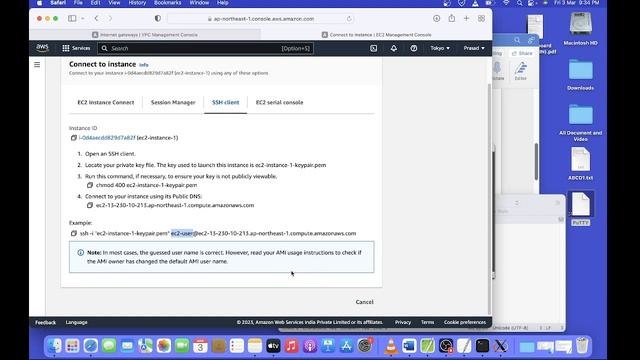This screenshot has width=640, height=360.
Task: Select the SSH client tab
Action: (x=225, y=102)
